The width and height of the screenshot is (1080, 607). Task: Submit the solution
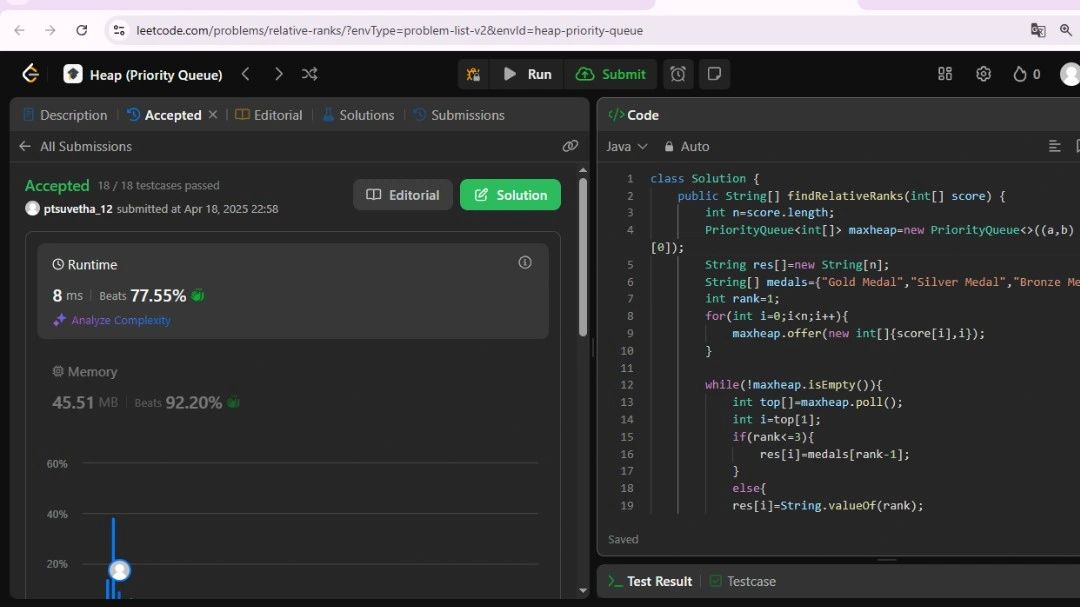[610, 74]
